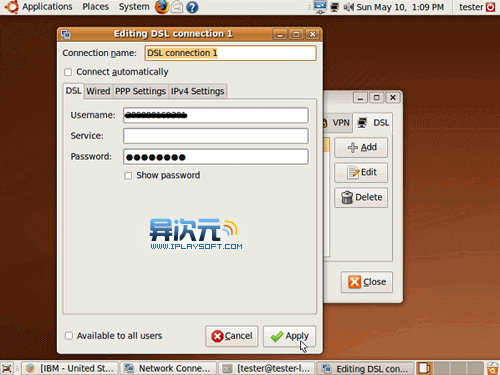The height and width of the screenshot is (375, 500).
Task: Select the DSL tab in Network Connections window
Action: click(373, 123)
